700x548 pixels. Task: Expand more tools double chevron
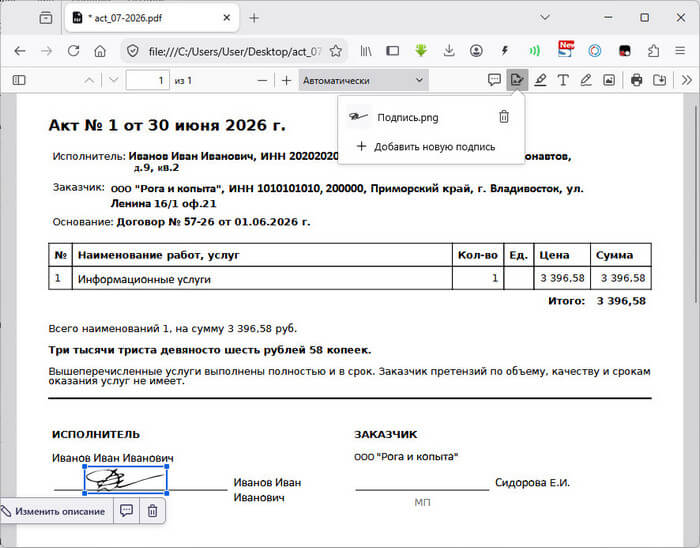[x=687, y=80]
